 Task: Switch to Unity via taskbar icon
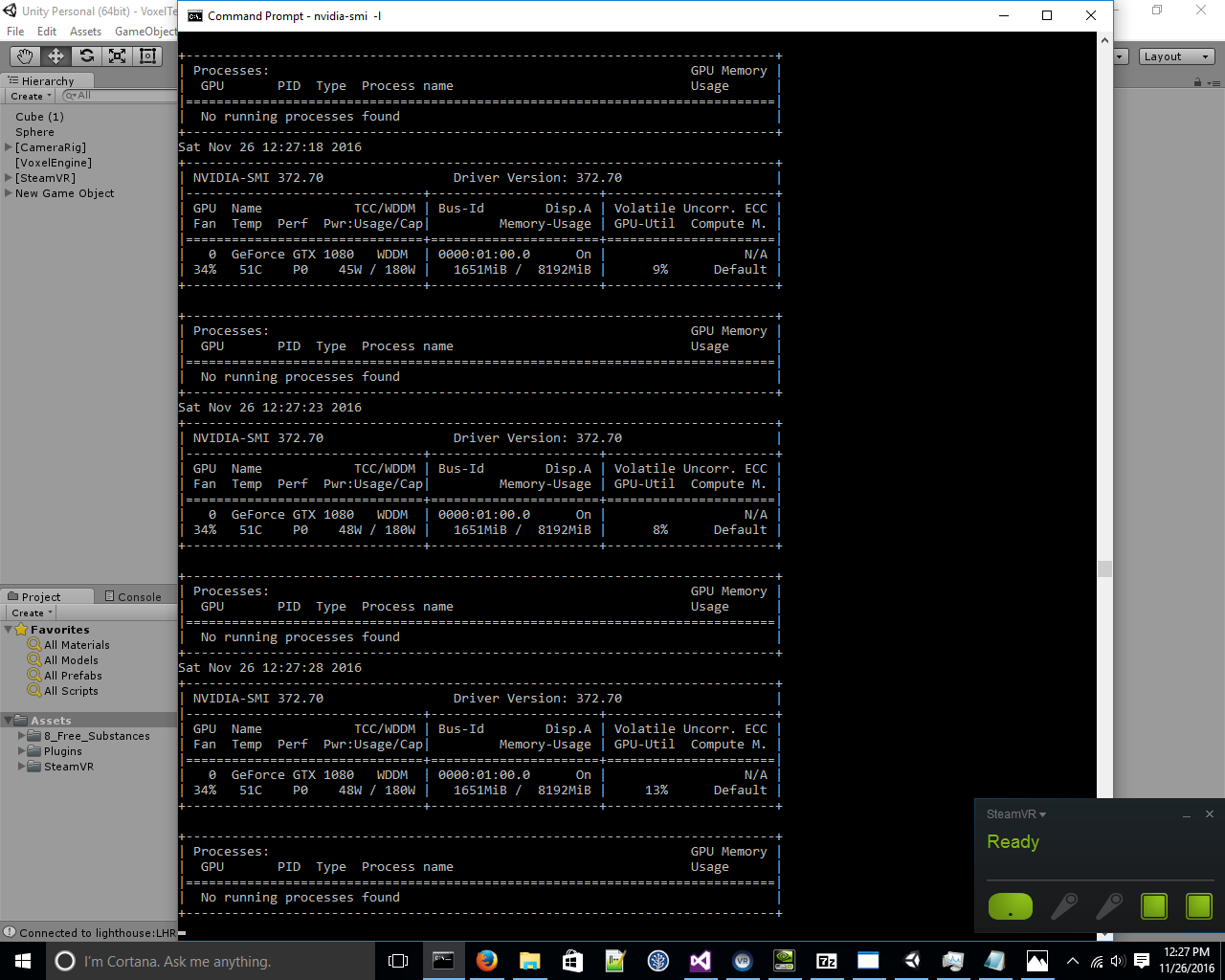(912, 960)
